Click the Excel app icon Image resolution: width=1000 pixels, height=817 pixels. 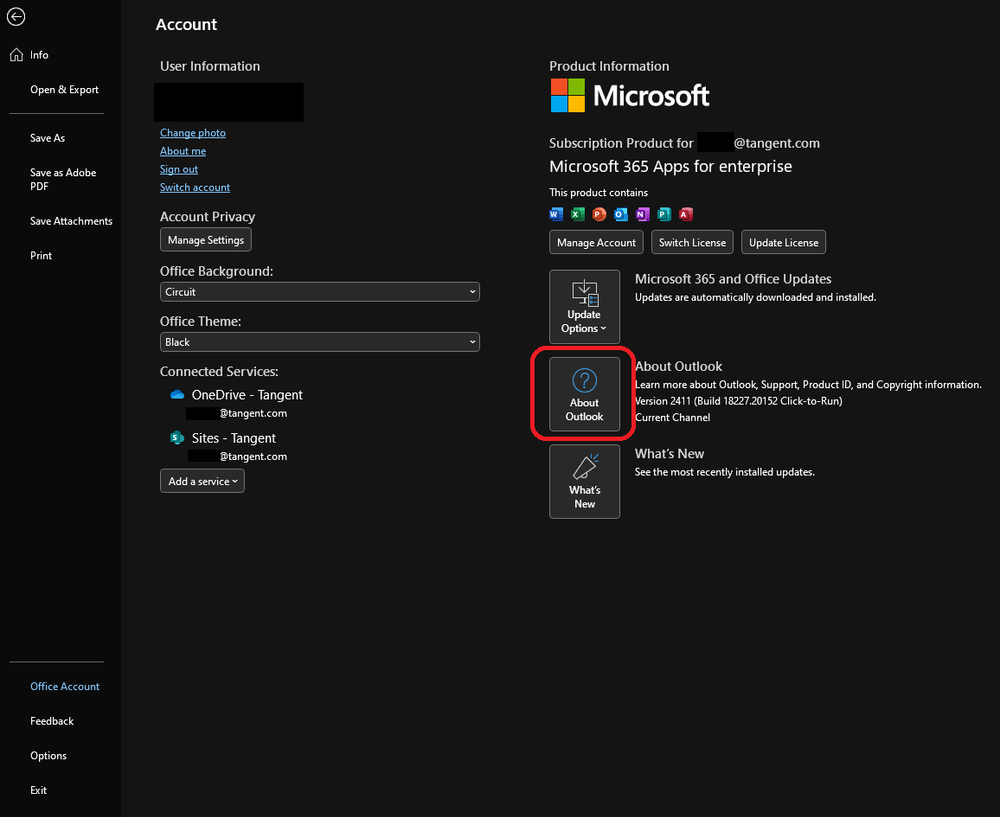(578, 214)
